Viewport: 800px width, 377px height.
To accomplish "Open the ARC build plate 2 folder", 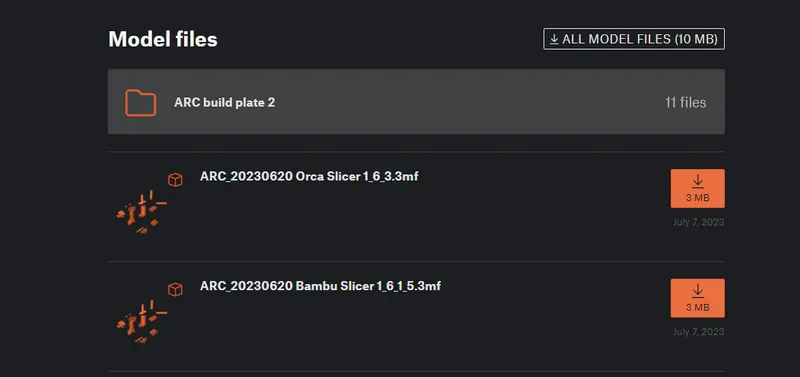I will coord(416,102).
